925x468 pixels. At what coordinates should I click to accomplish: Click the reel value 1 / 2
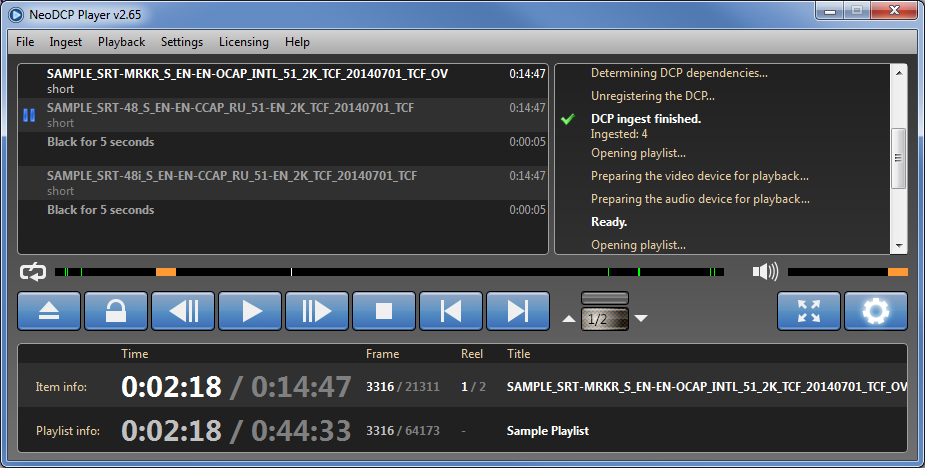click(474, 387)
